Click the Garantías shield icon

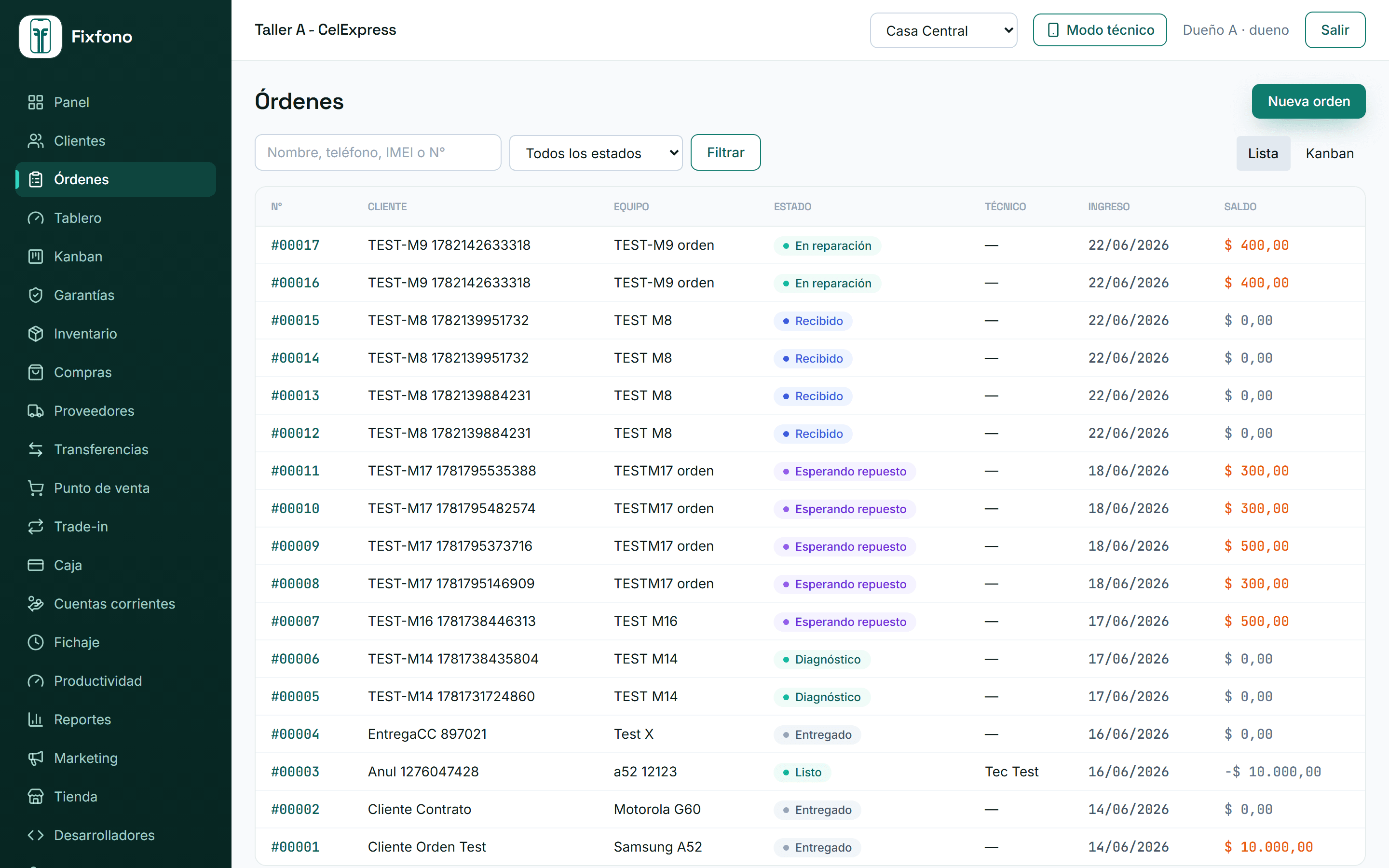coord(36,295)
